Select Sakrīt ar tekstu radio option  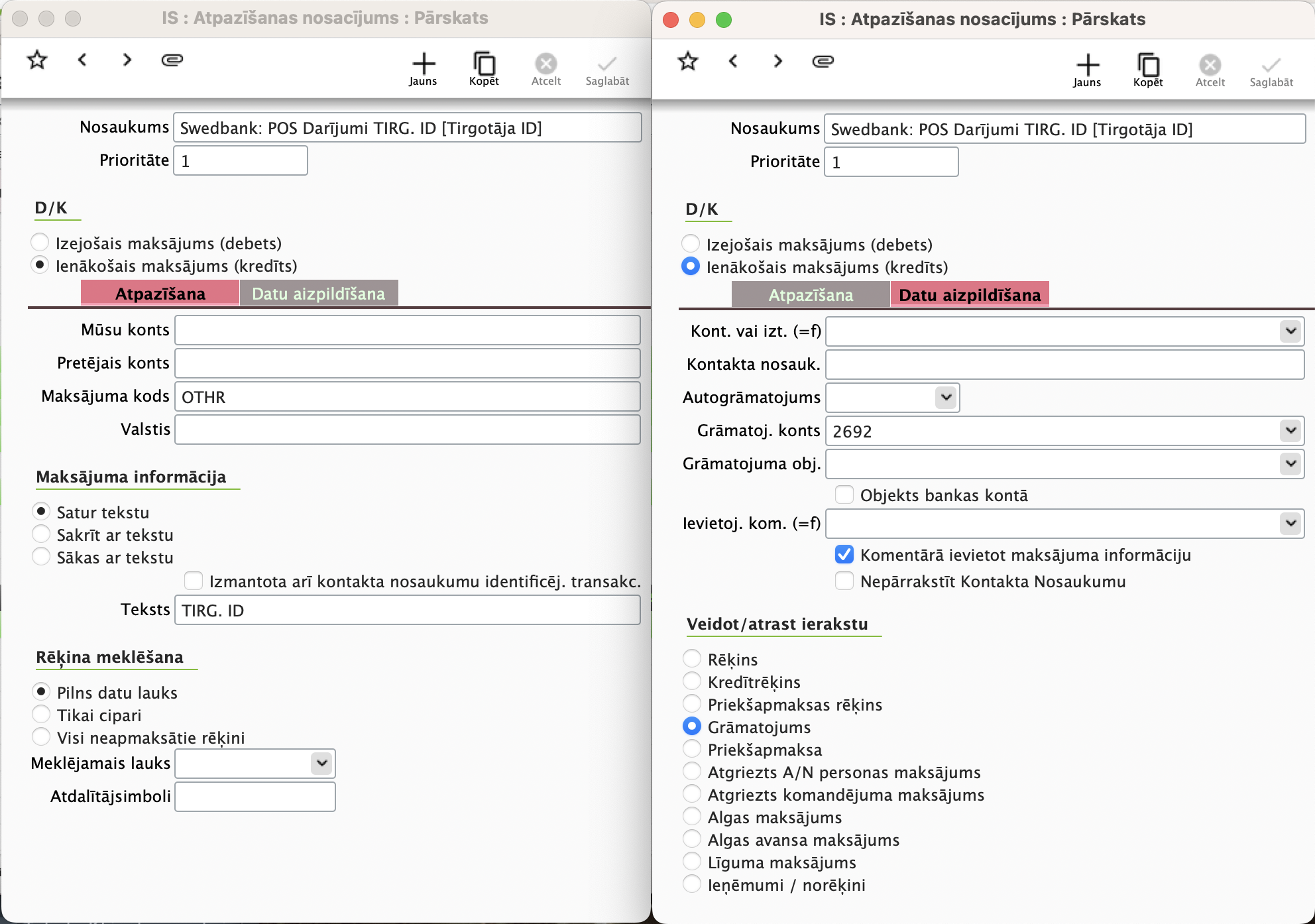coord(41,534)
